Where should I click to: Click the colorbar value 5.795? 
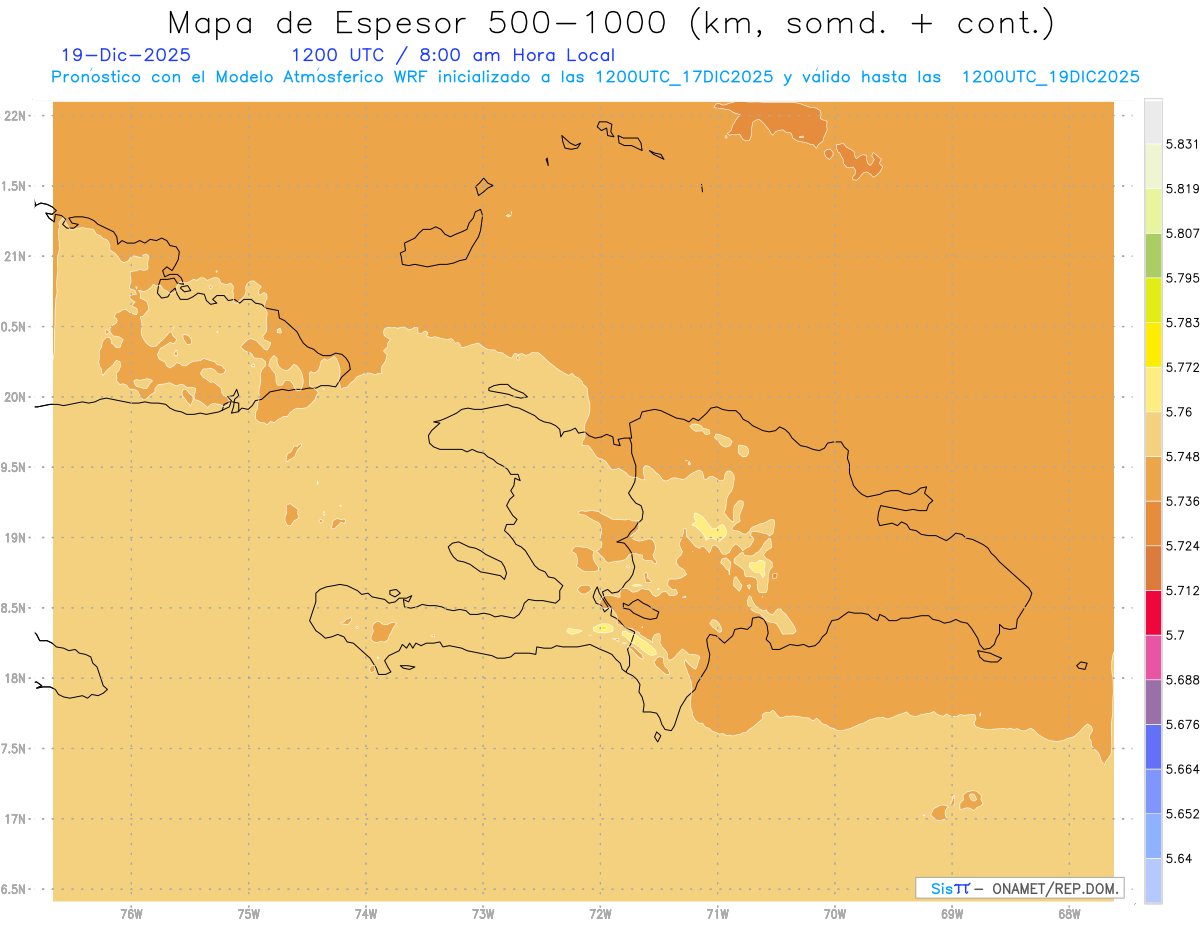tap(1182, 278)
